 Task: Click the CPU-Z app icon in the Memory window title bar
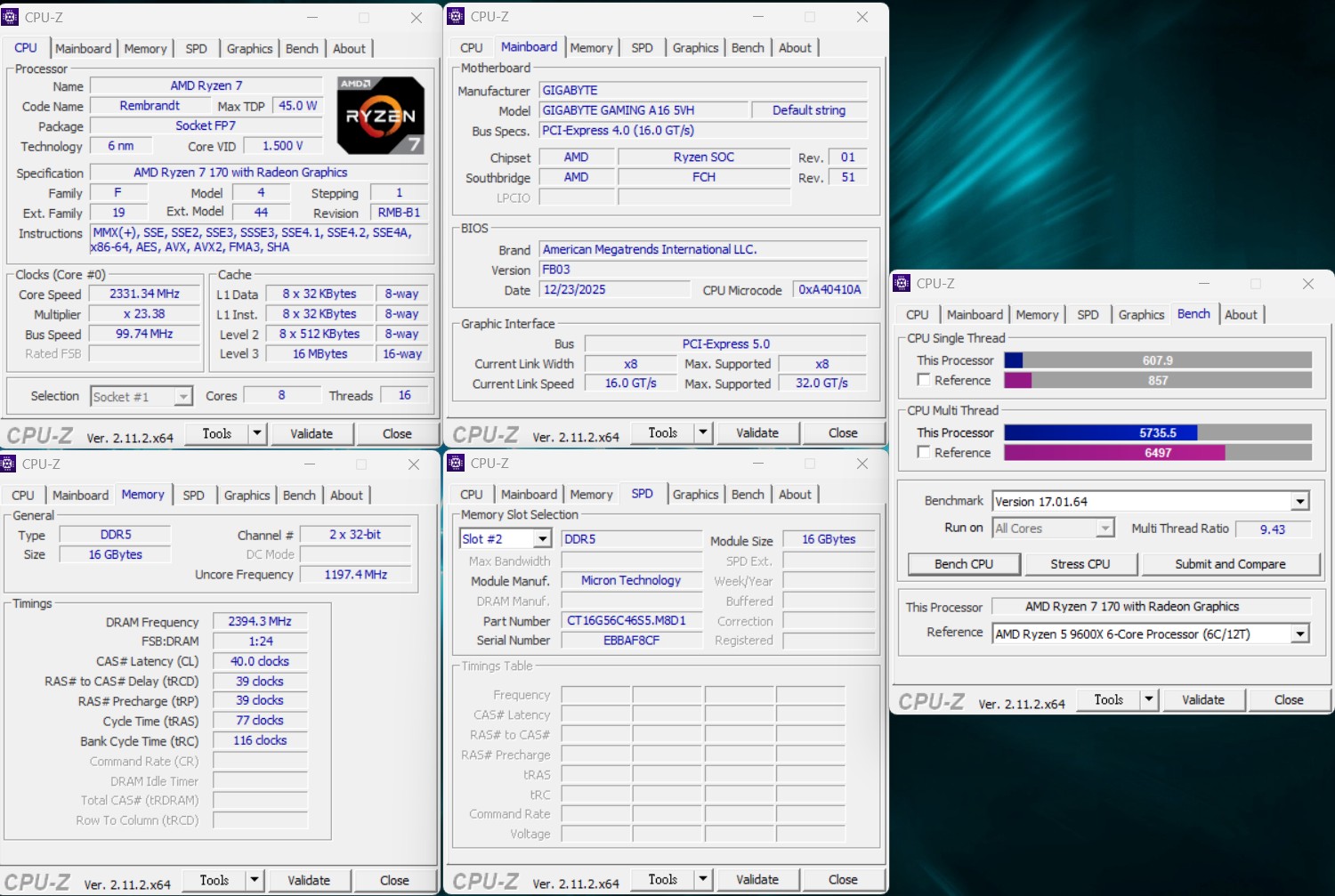[8, 464]
